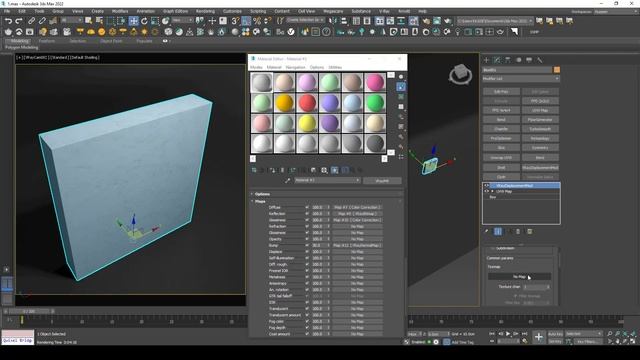
Task: Expand the UVW Map modifier subtree arrow
Action: (x=492, y=191)
